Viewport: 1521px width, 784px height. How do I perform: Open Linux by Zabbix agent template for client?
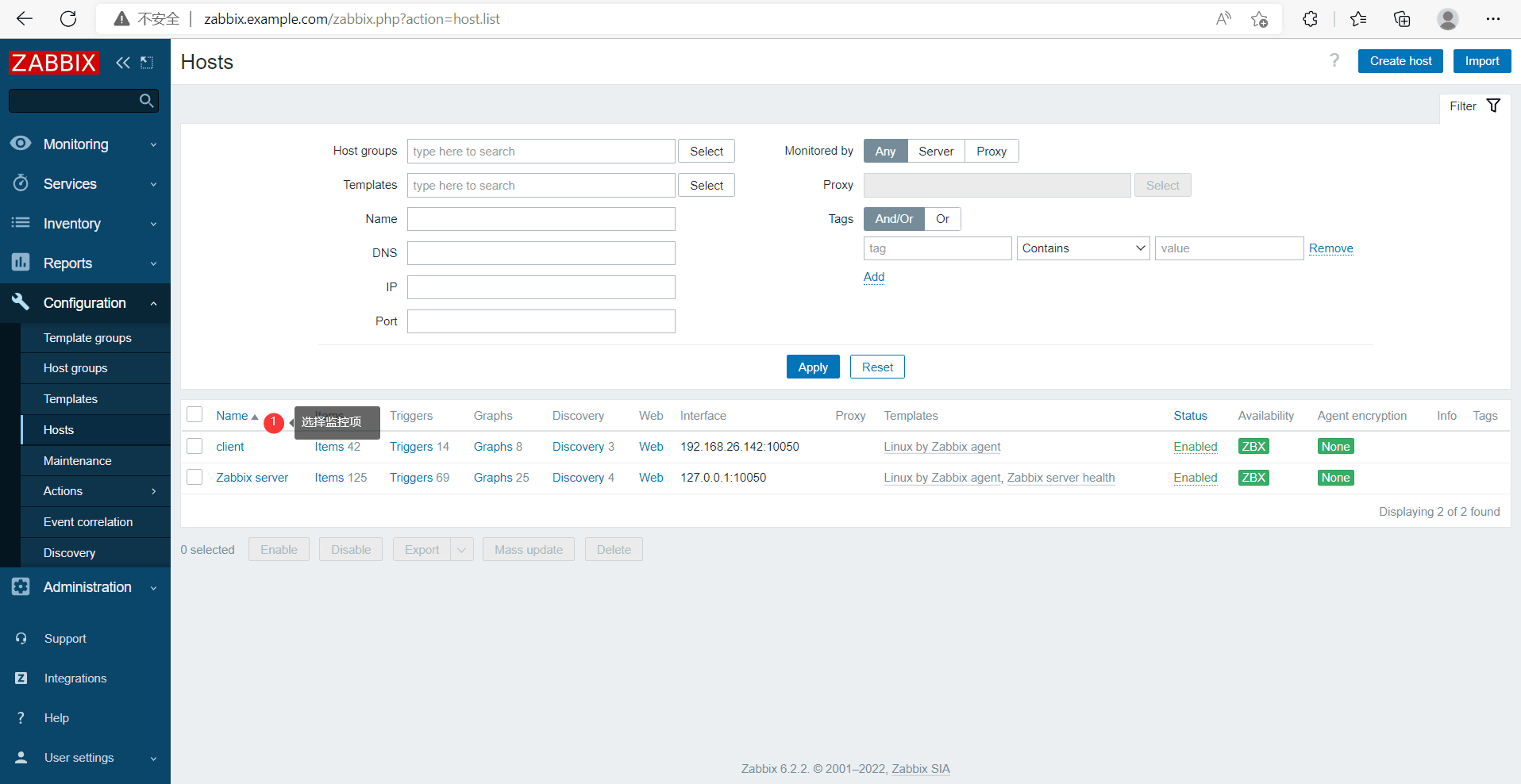pos(942,447)
